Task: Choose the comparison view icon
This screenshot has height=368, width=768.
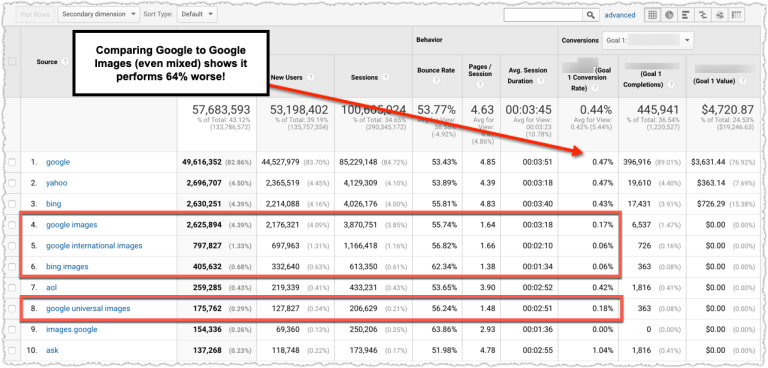Action: 702,15
